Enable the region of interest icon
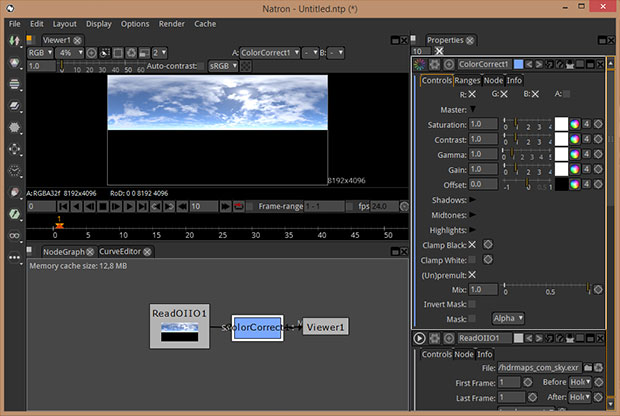This screenshot has height=416, width=620. (x=118, y=53)
